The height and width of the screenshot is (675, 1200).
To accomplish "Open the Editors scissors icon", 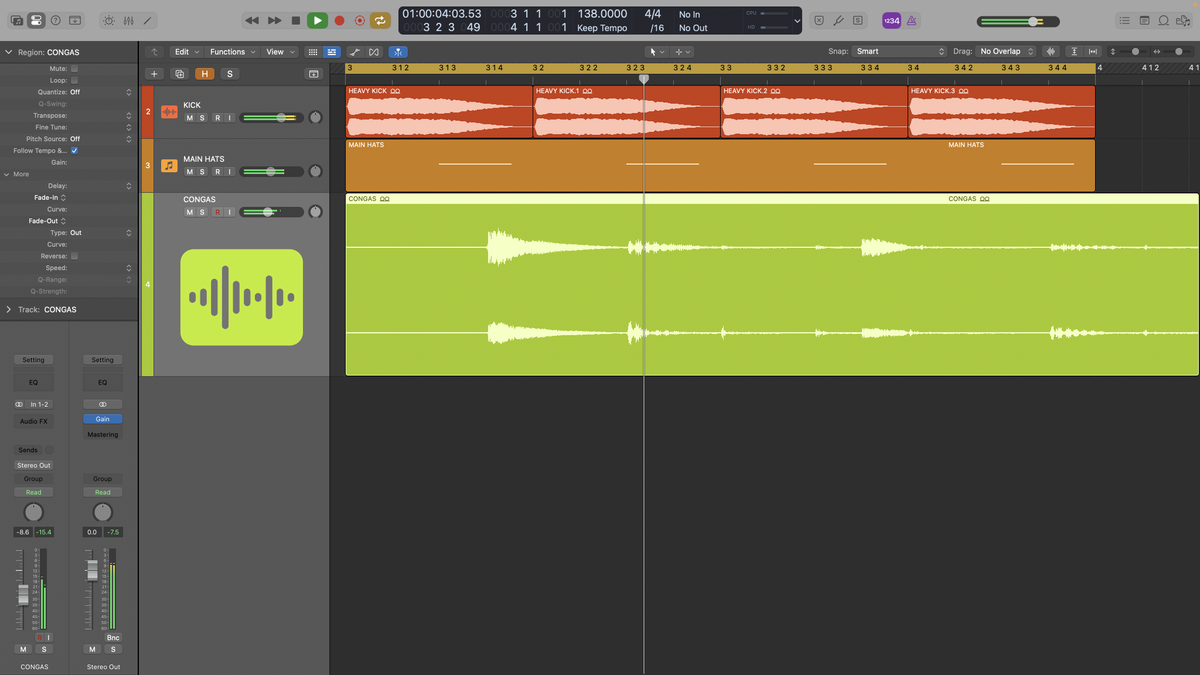I will click(148, 20).
